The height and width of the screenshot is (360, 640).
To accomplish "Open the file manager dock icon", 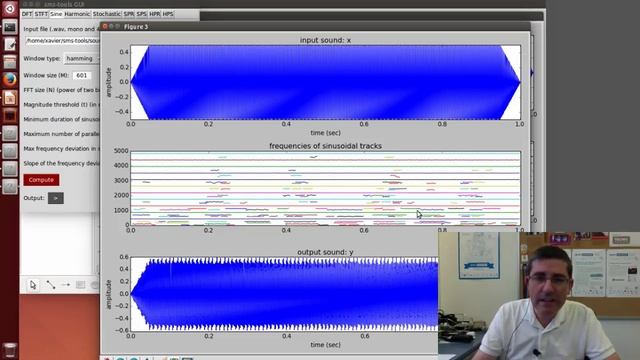I will pyautogui.click(x=9, y=62).
